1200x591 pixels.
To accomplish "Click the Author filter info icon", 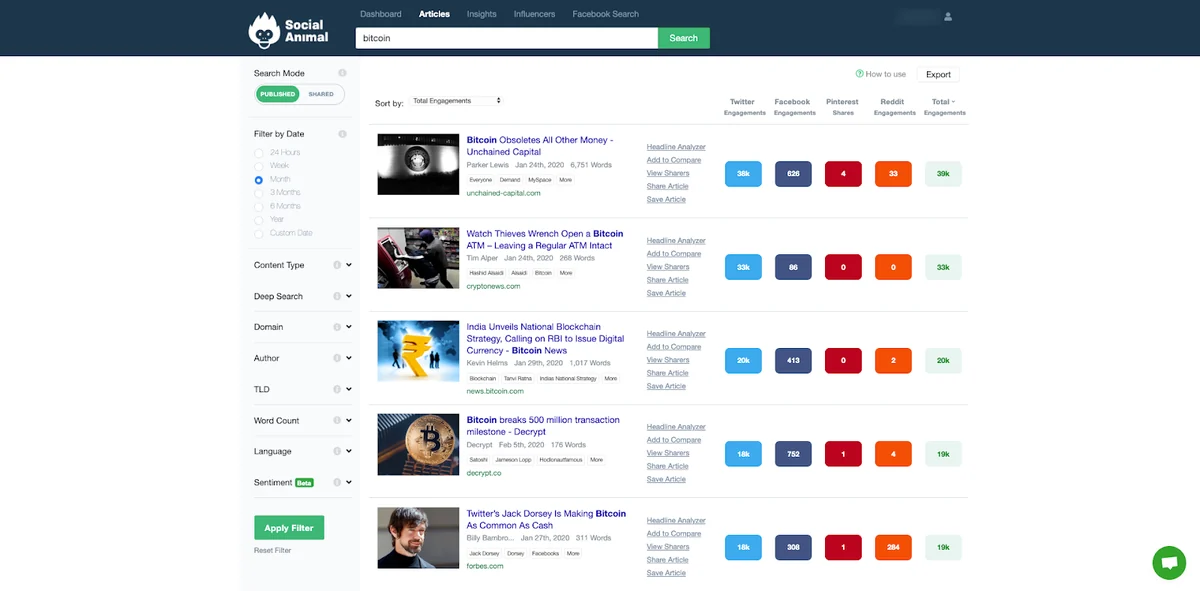I will pyautogui.click(x=337, y=358).
